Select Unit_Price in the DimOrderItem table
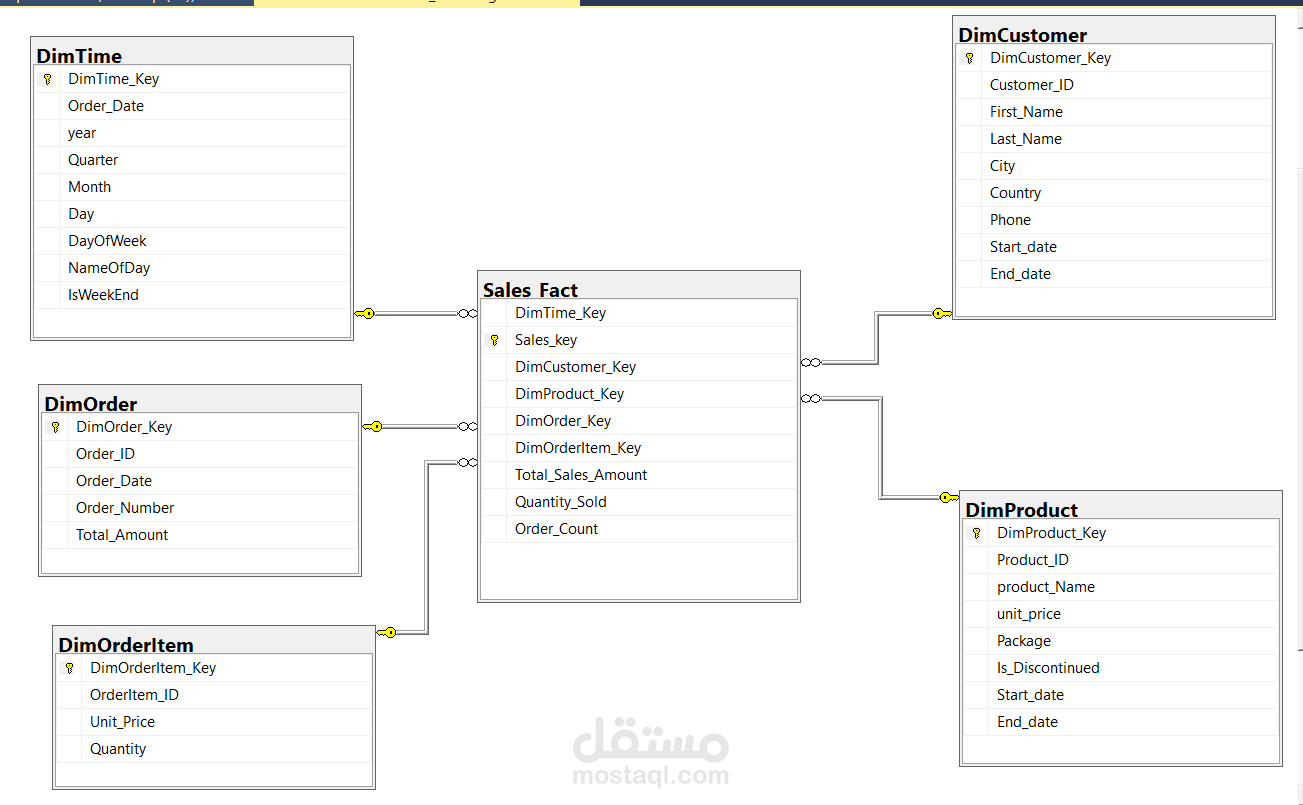The height and width of the screenshot is (805, 1303). pyautogui.click(x=214, y=722)
